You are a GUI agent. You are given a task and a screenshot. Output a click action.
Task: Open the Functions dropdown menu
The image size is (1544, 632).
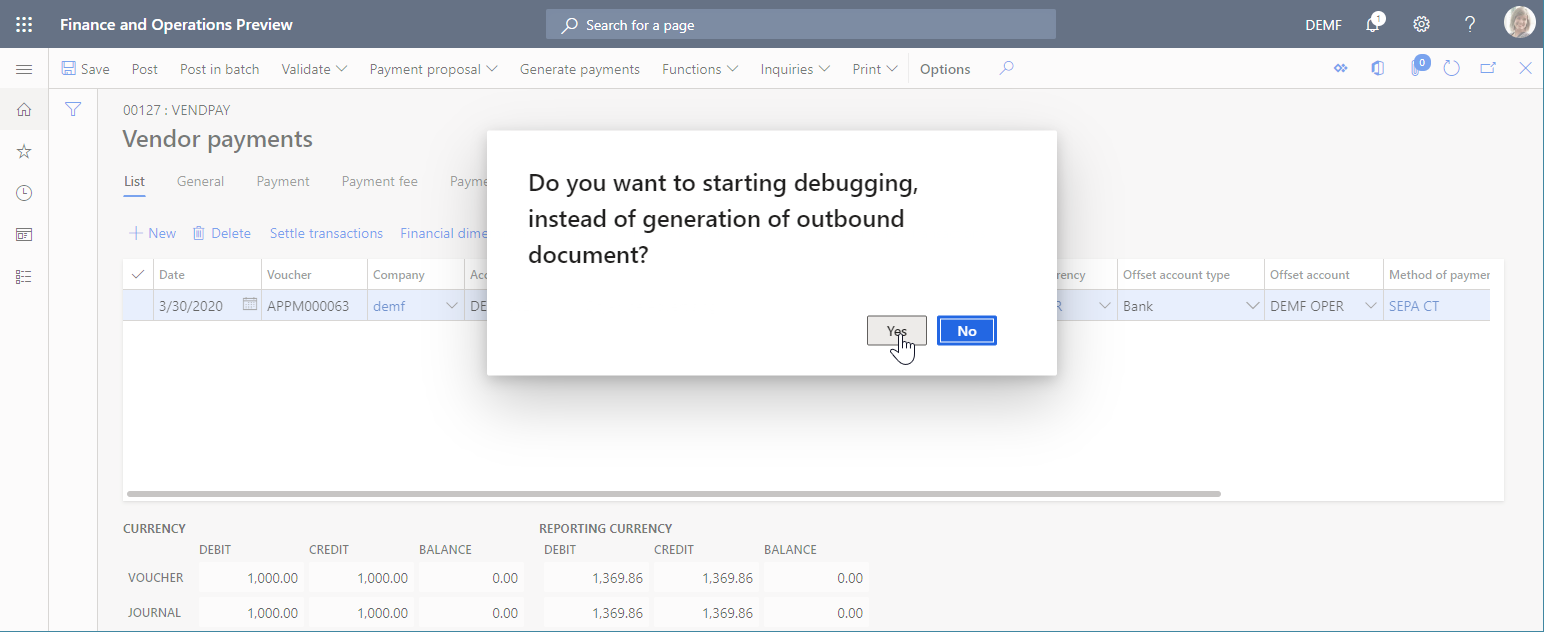[x=699, y=68]
